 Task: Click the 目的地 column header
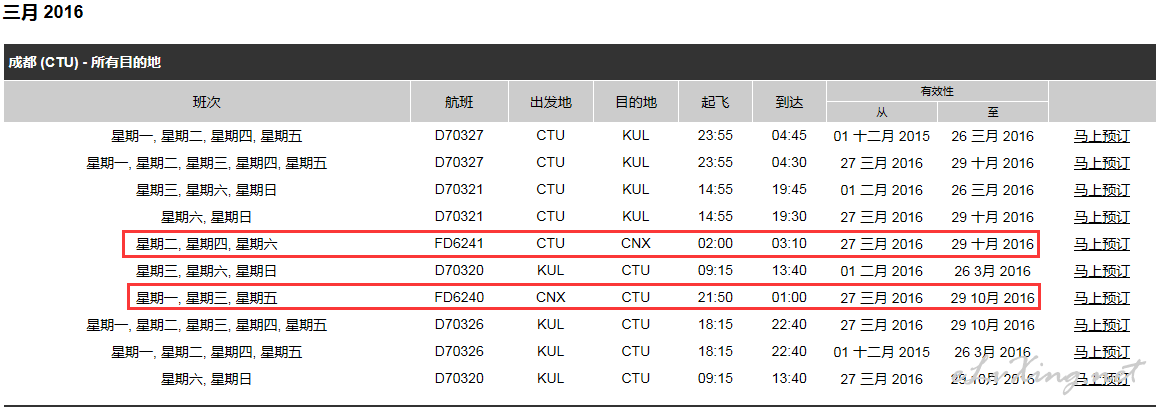(x=635, y=102)
